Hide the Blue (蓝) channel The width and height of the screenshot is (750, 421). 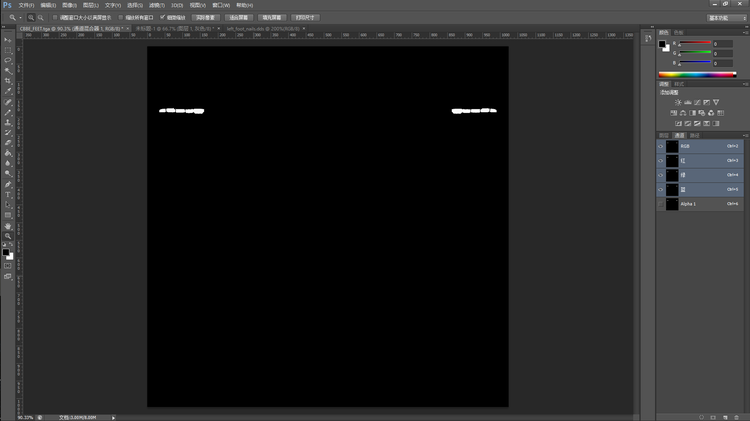click(661, 189)
